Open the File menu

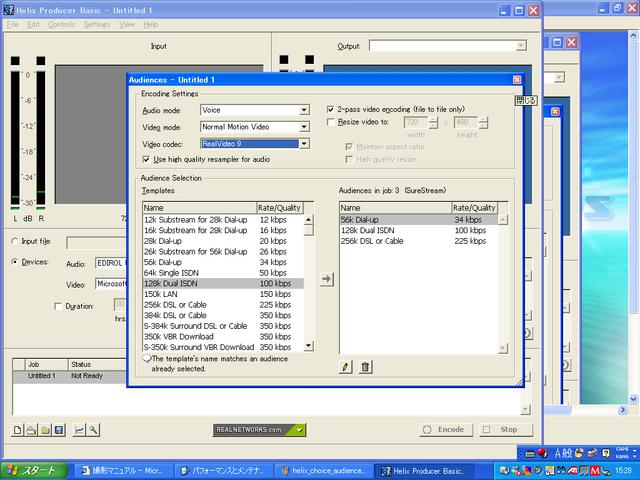(x=13, y=24)
